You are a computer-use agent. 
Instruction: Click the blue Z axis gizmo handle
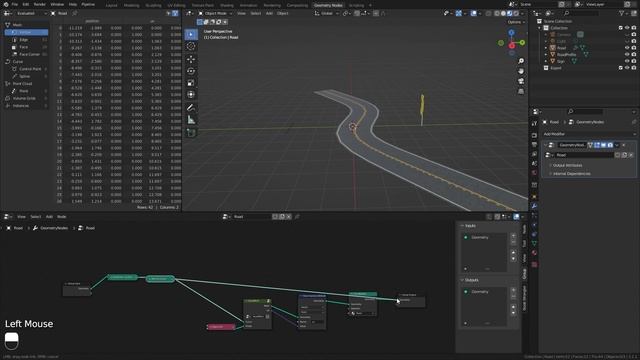click(x=511, y=32)
